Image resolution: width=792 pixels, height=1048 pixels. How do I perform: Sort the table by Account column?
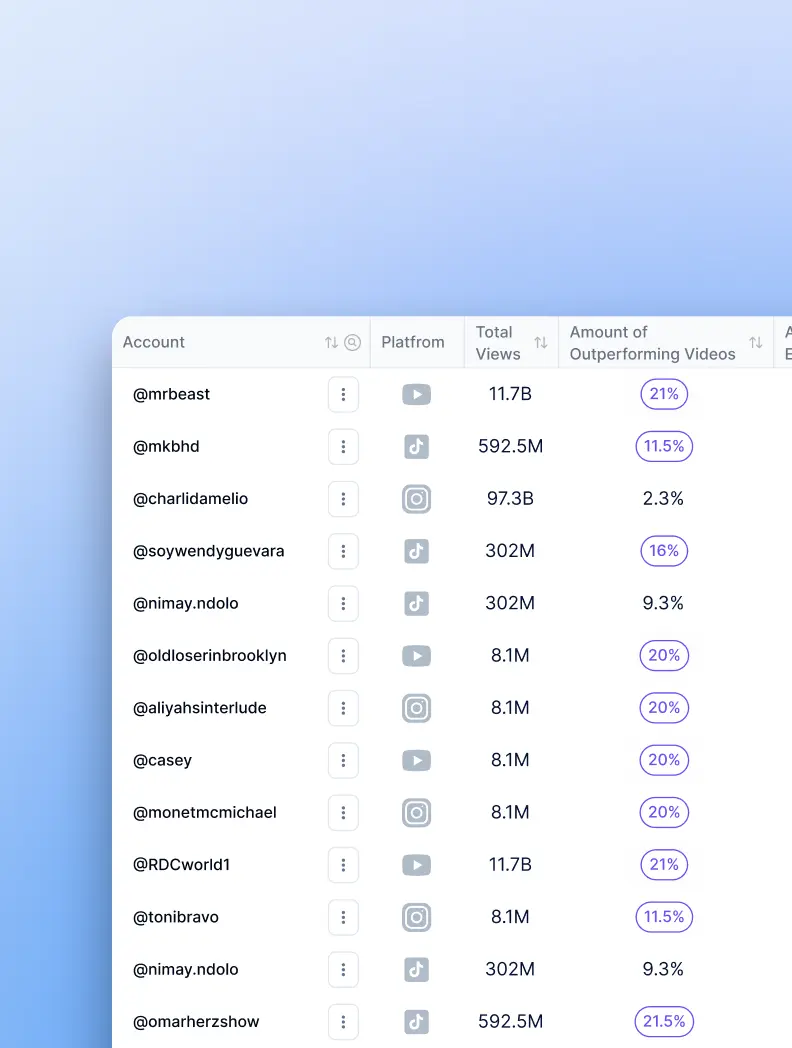tap(331, 343)
